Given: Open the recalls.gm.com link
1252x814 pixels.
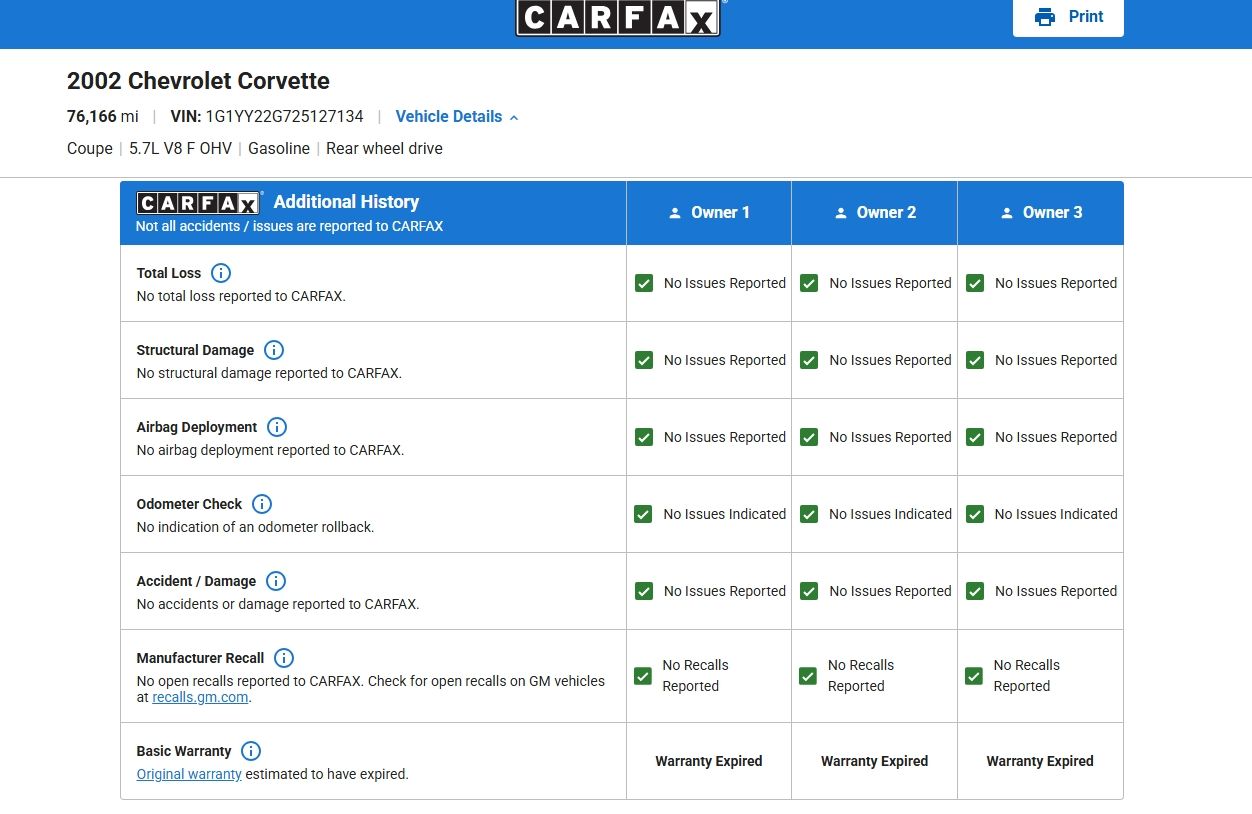Looking at the screenshot, I should pyautogui.click(x=200, y=697).
